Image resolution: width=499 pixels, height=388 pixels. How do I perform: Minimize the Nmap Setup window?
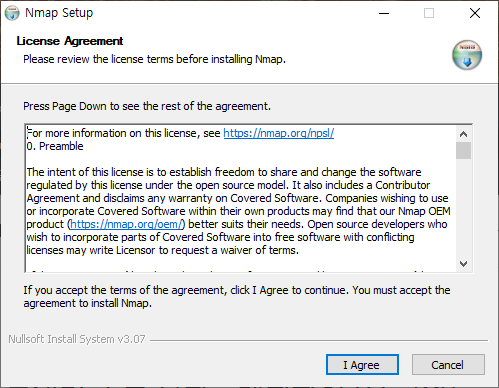384,13
